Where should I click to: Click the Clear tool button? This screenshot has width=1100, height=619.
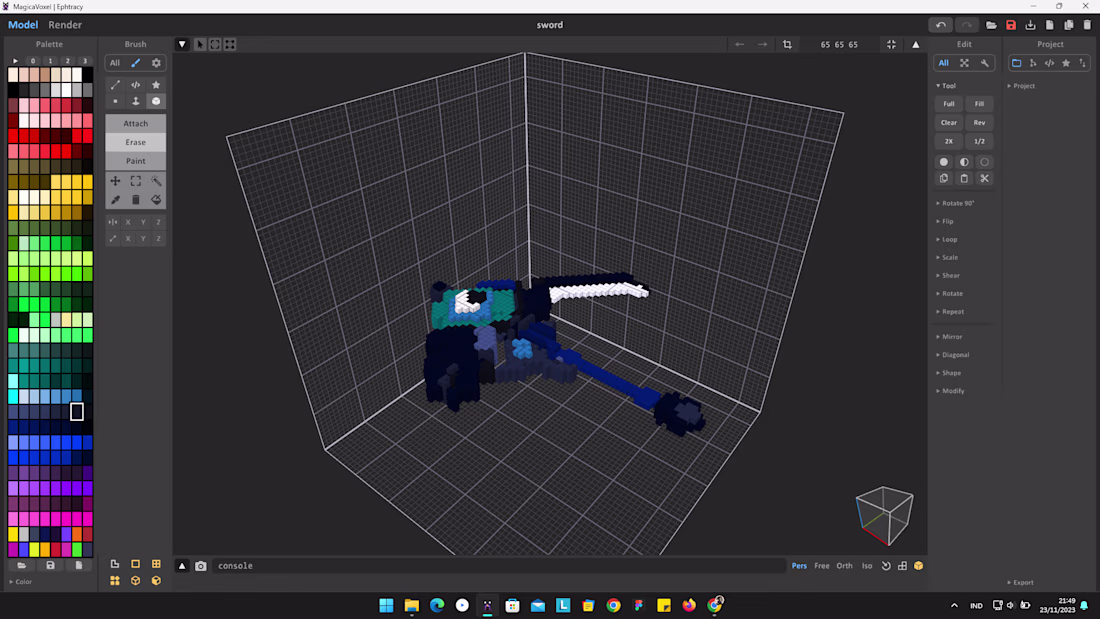(x=948, y=123)
